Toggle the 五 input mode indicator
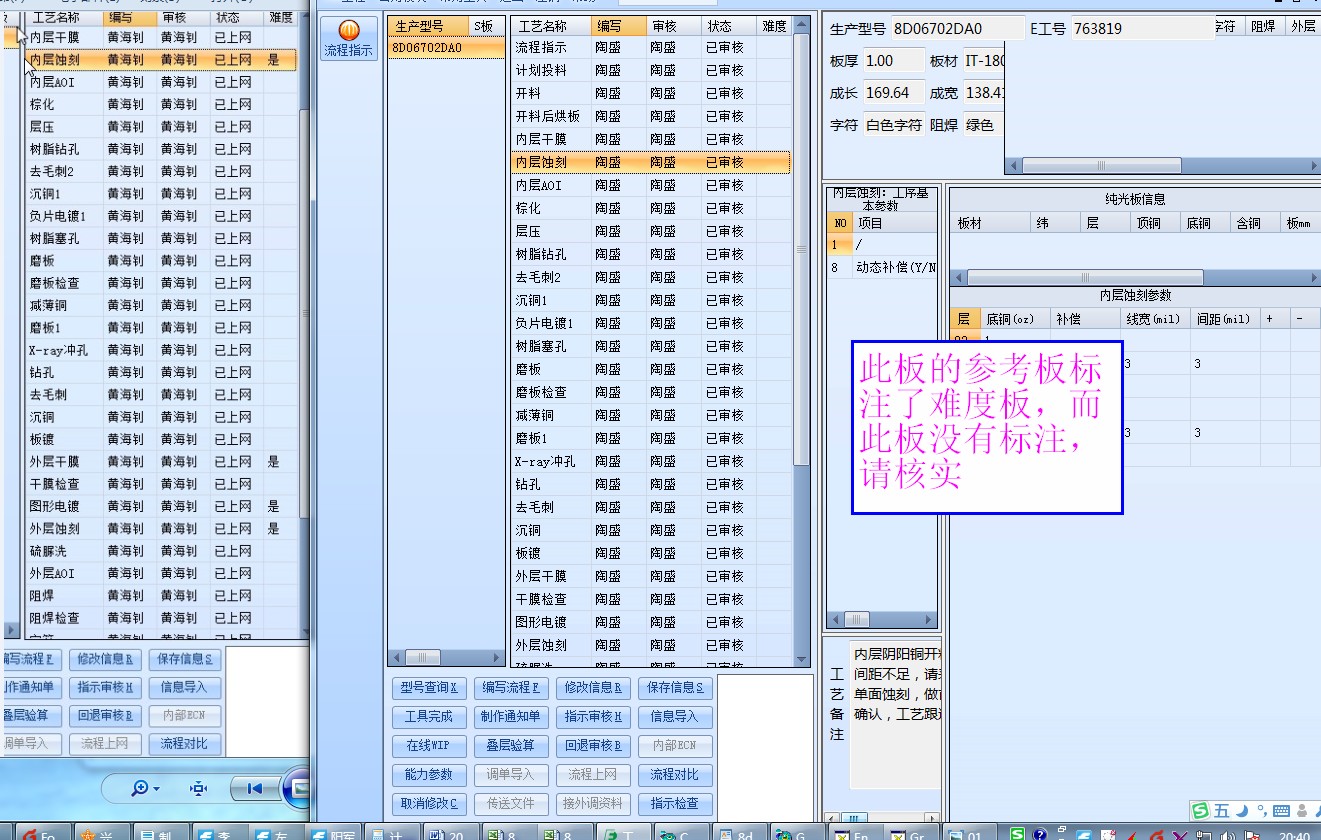This screenshot has height=840, width=1321. coord(1221,810)
